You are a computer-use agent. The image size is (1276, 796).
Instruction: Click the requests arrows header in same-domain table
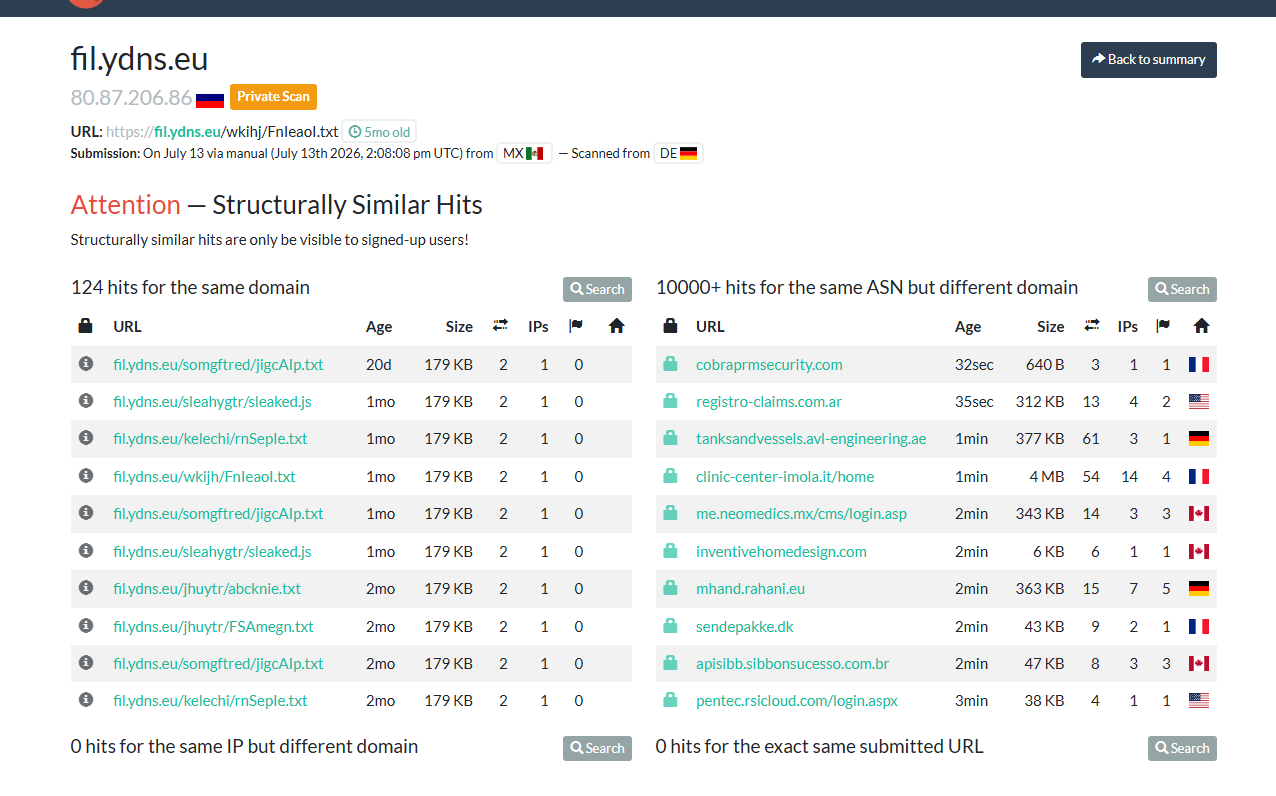tap(501, 326)
